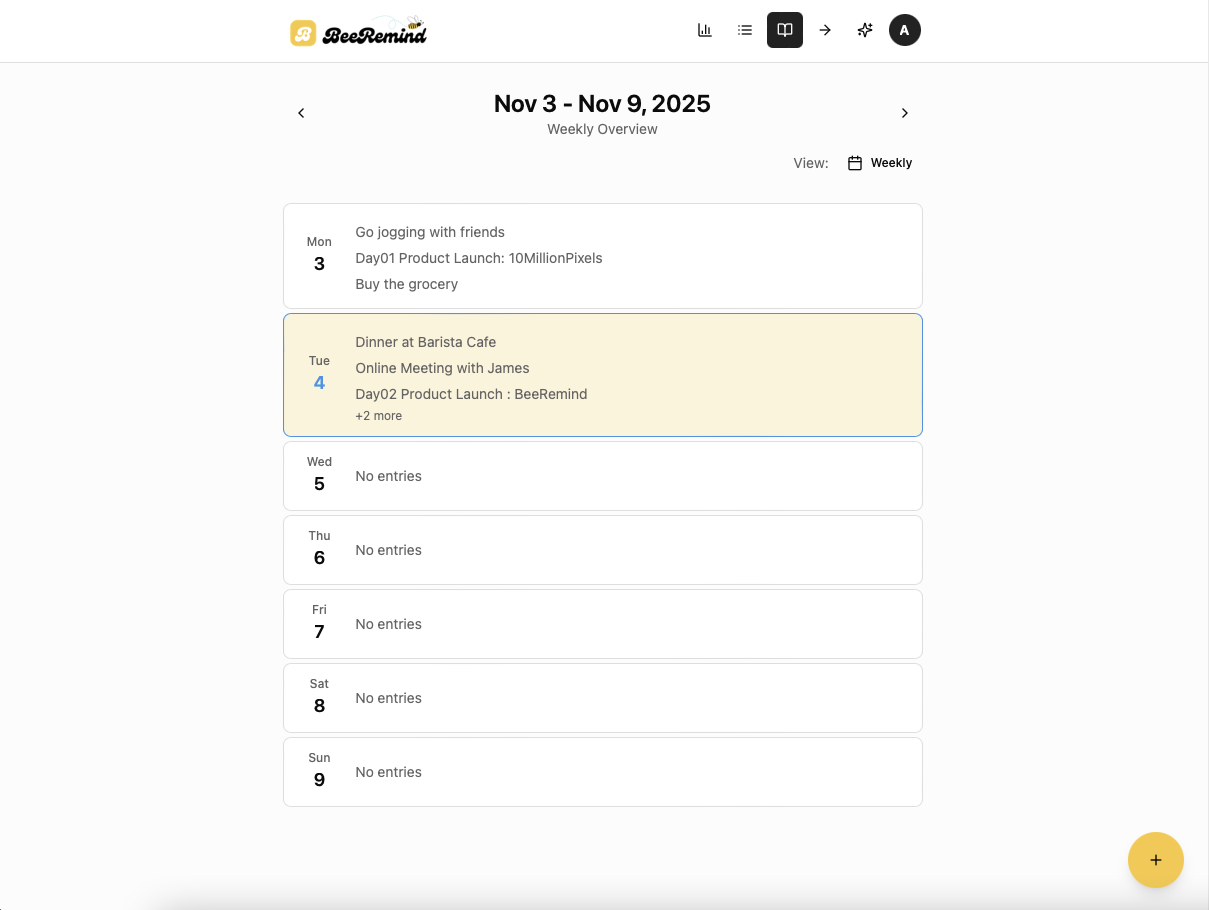Open 'Go jogging with friends' entry
1209x910 pixels.
(x=429, y=232)
